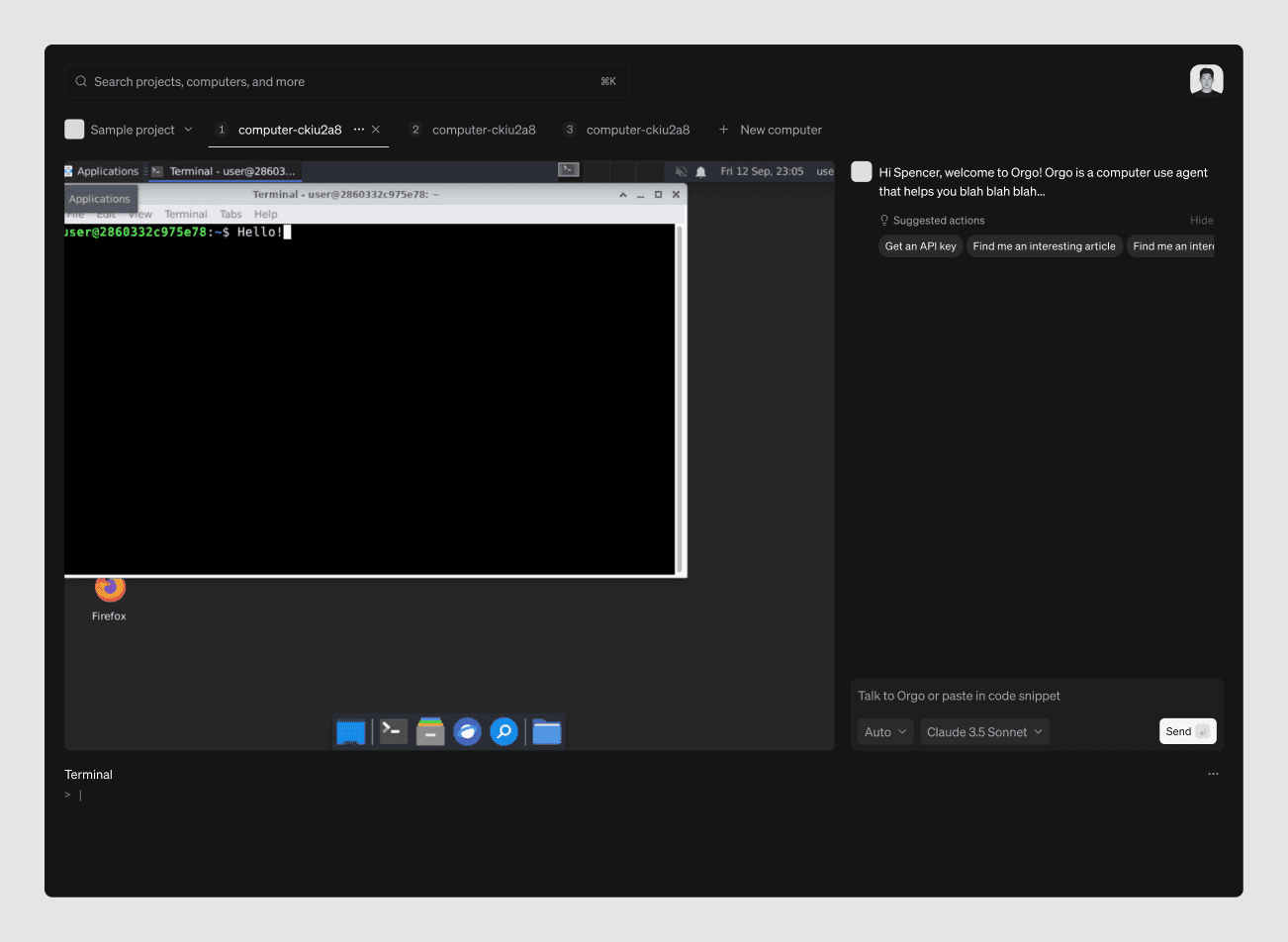Viewport: 1288px width, 942px height.
Task: Open the Terminal emulator in the dock
Action: click(394, 731)
